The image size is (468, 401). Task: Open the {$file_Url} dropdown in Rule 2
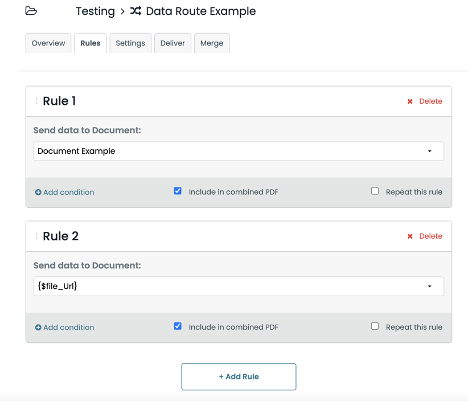tap(238, 286)
